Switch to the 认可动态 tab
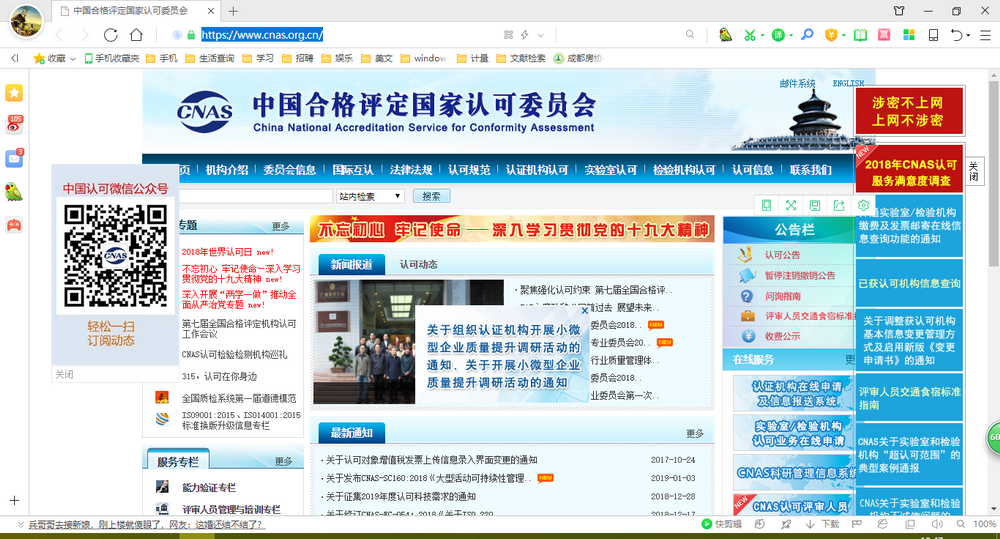 click(418, 264)
